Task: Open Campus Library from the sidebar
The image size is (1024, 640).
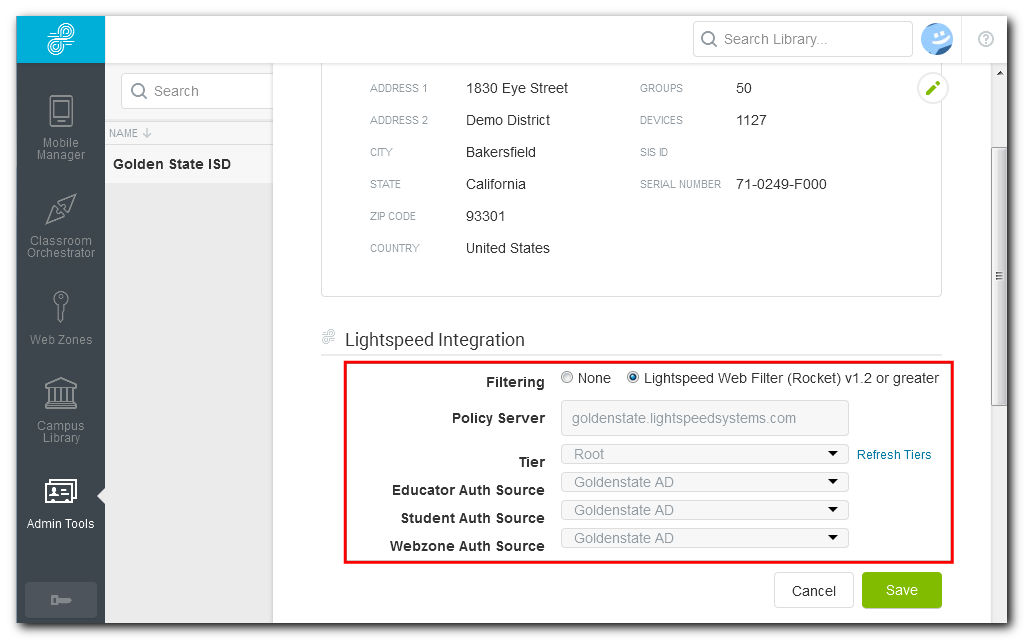Action: pyautogui.click(x=61, y=410)
